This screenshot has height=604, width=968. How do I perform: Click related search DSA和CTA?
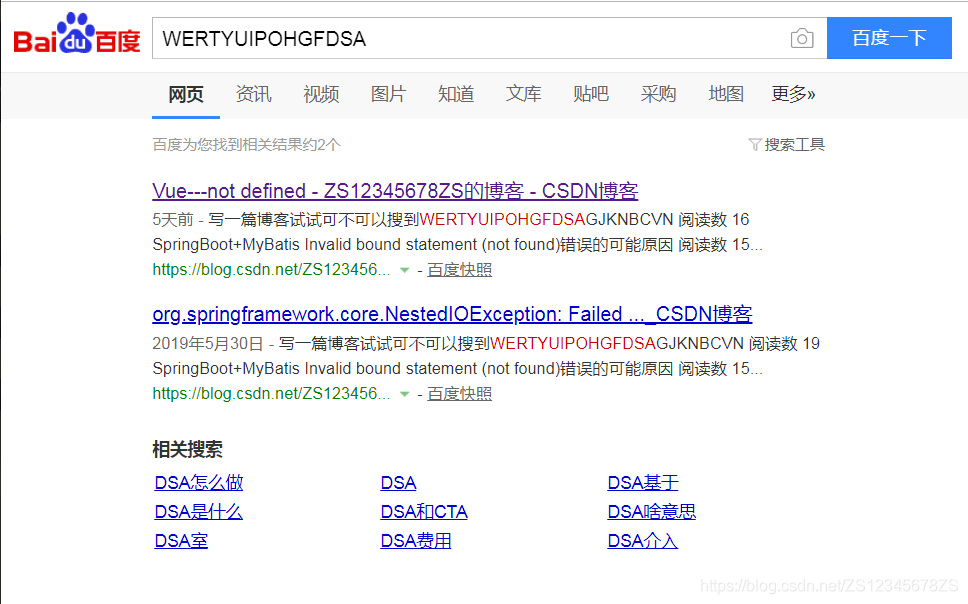[x=424, y=511]
